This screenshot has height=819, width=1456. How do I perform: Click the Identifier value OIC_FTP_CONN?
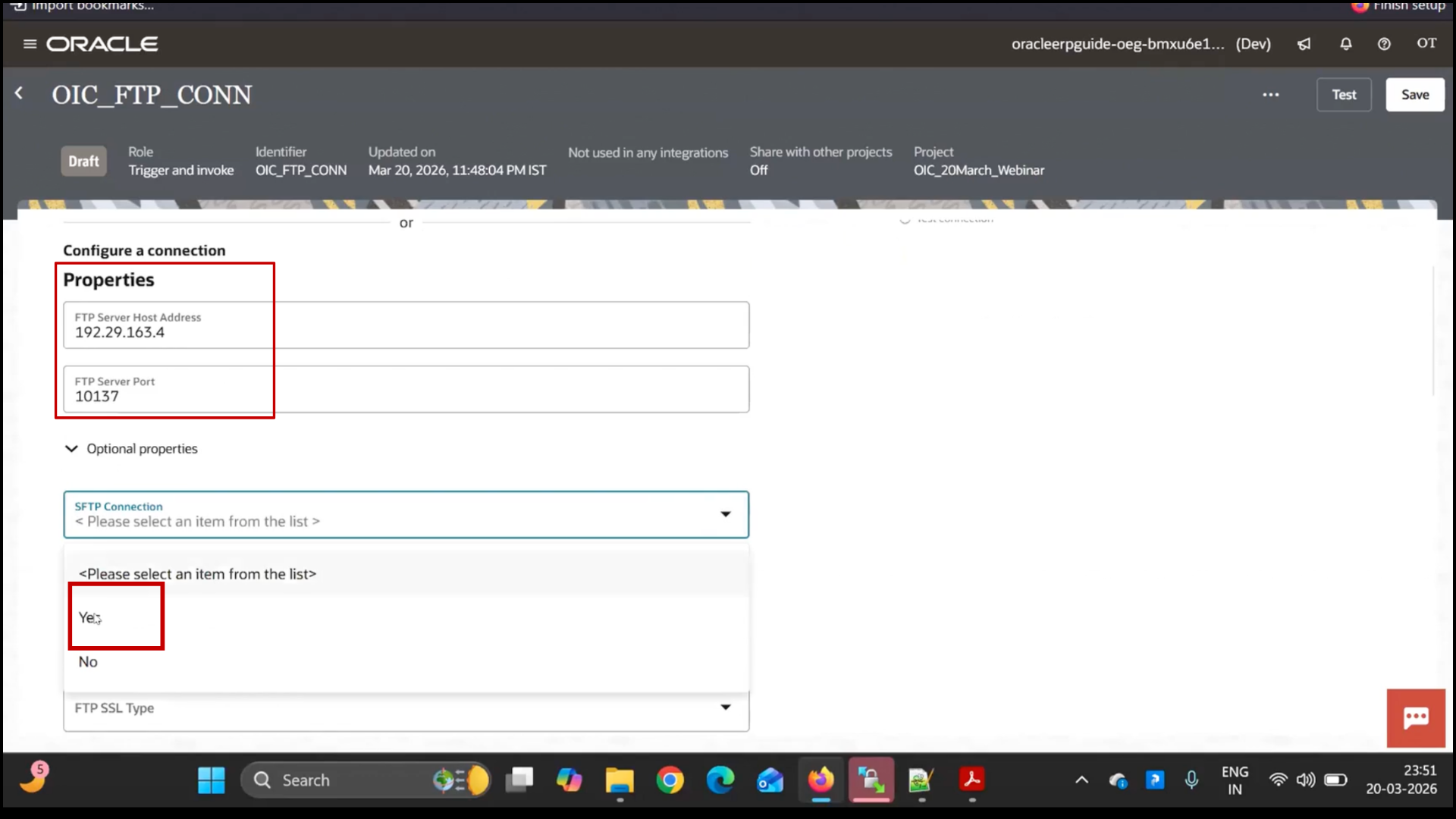[301, 171]
